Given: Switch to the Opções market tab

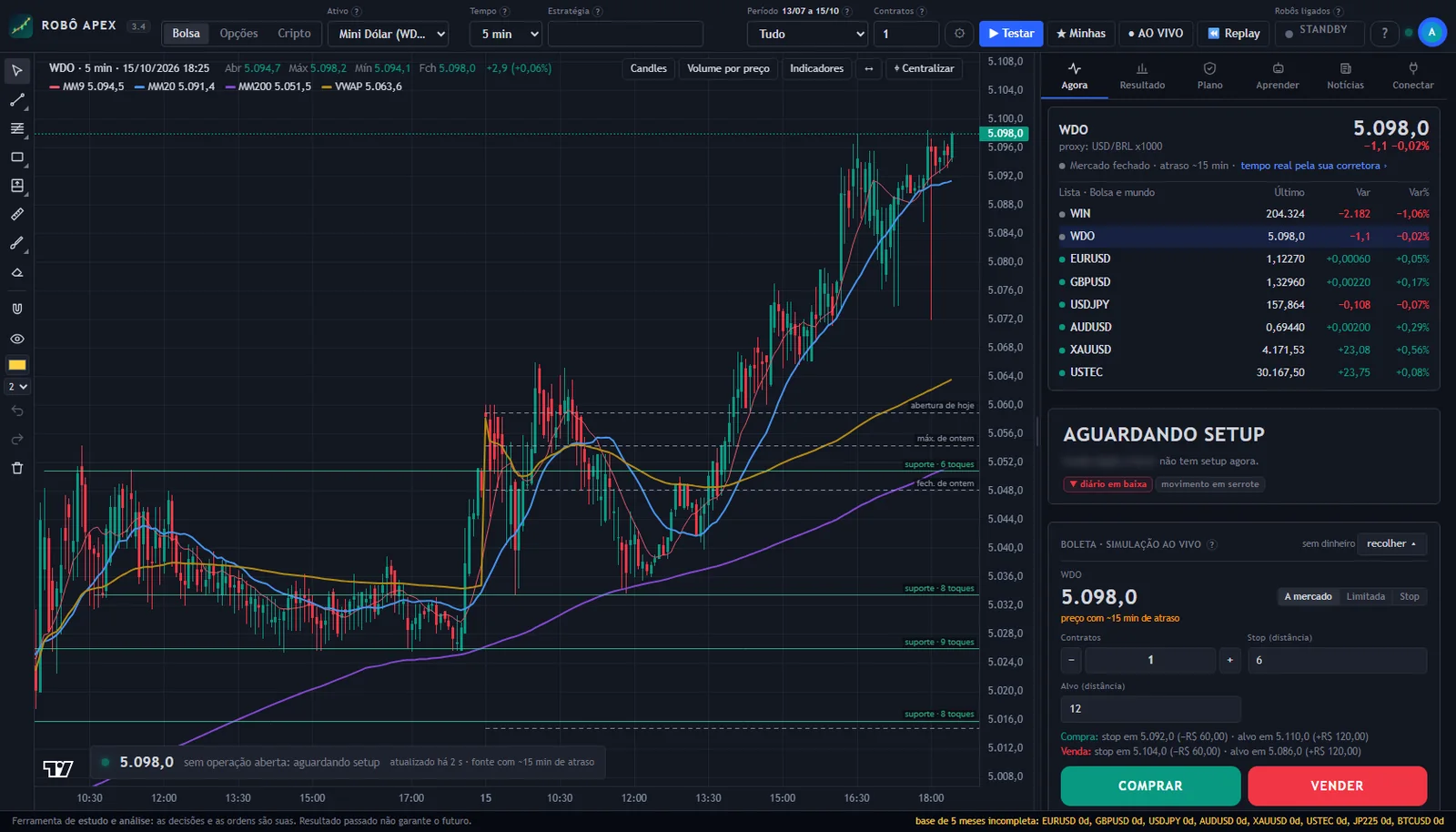Looking at the screenshot, I should click(x=238, y=34).
